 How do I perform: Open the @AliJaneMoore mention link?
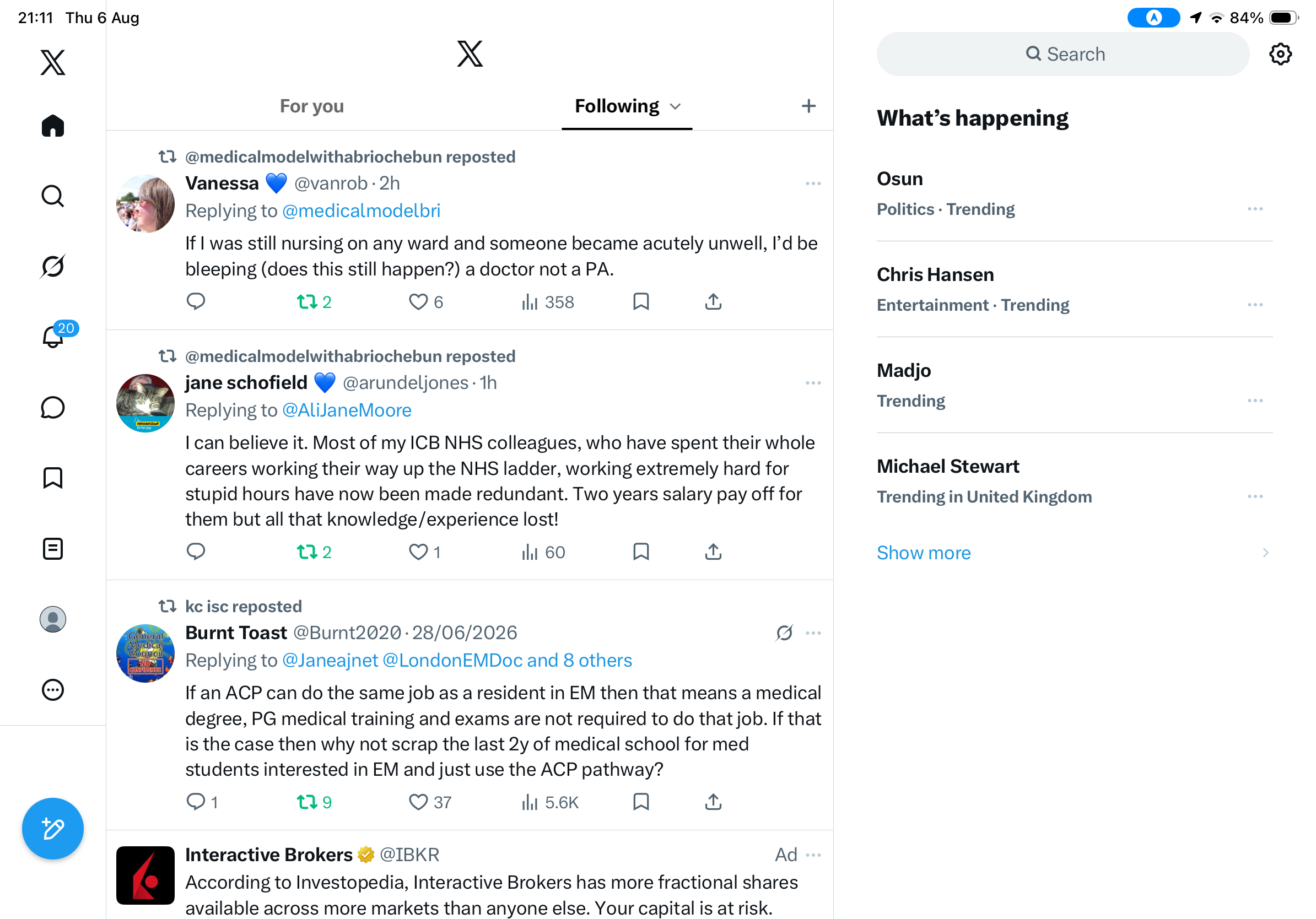(x=347, y=410)
